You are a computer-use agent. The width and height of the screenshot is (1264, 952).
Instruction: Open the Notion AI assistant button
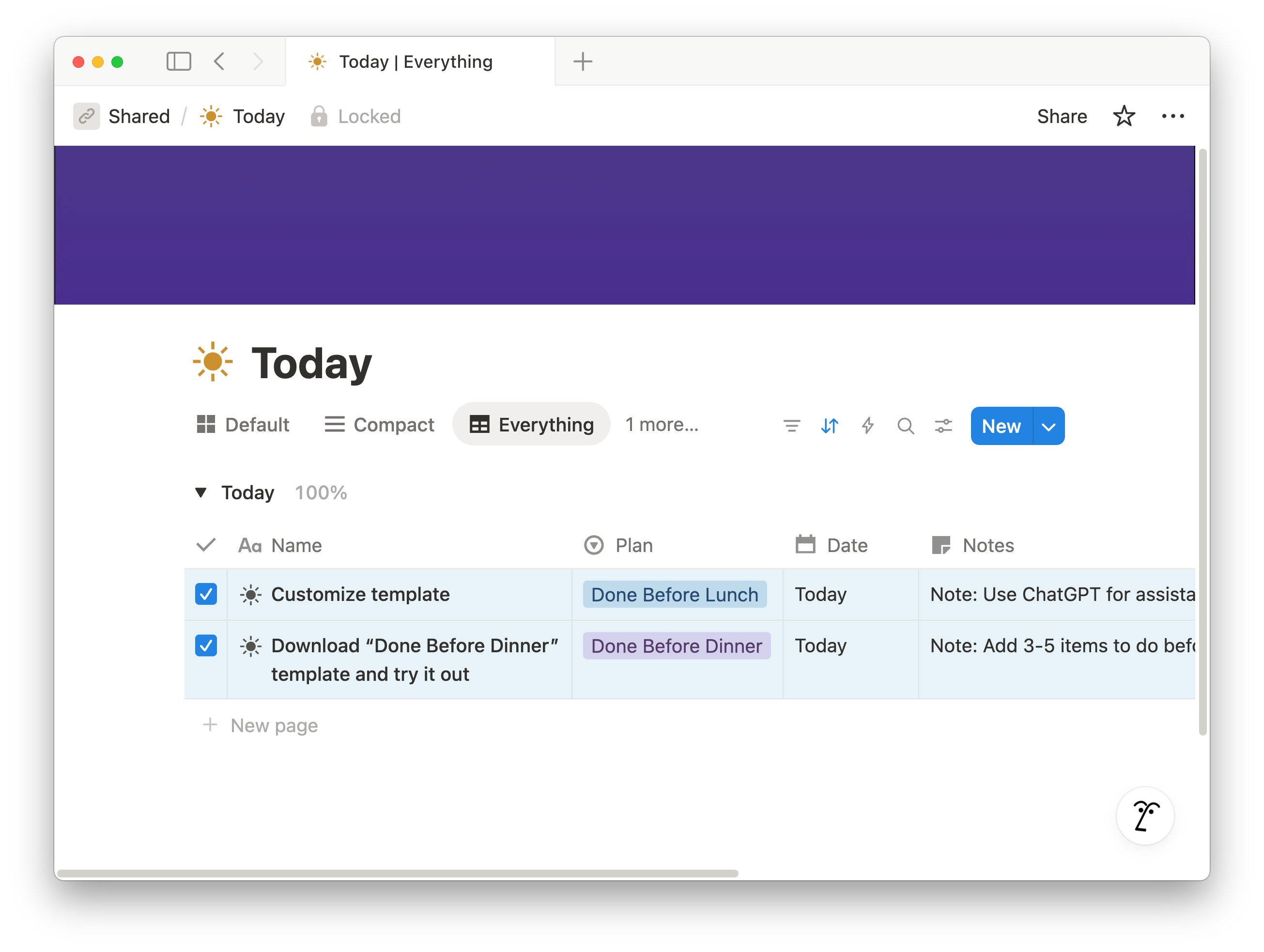coord(1144,815)
